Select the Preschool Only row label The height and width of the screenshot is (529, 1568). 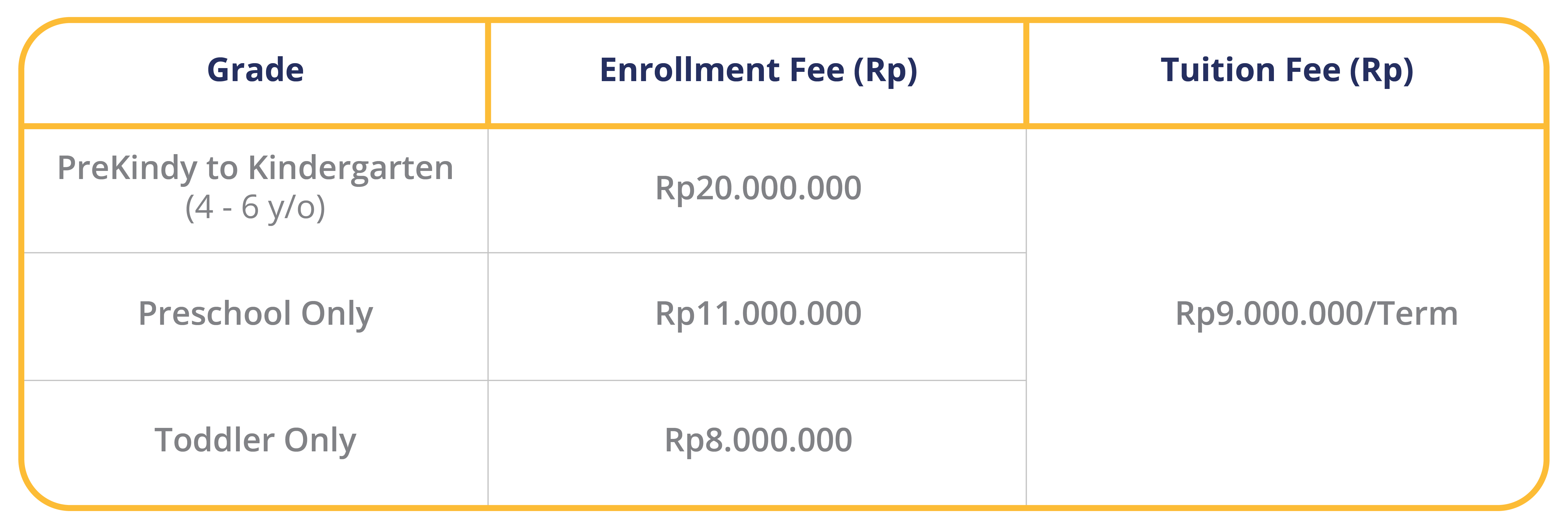coord(255,314)
